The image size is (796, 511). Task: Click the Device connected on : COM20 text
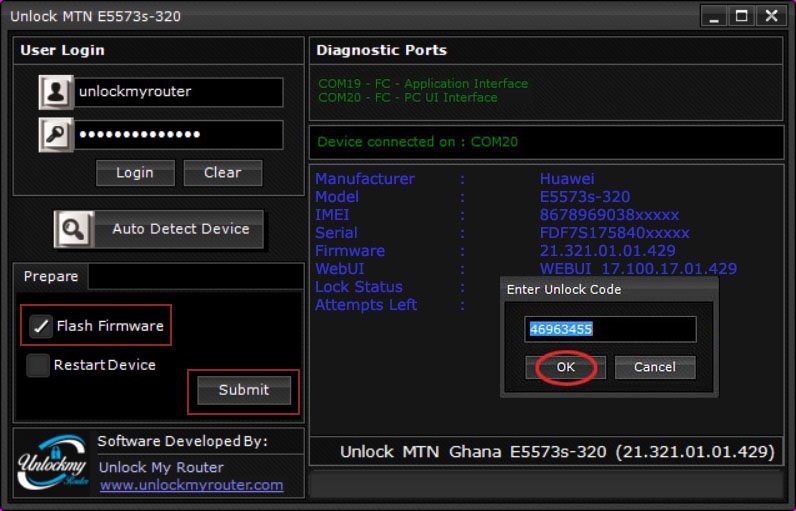coord(417,142)
